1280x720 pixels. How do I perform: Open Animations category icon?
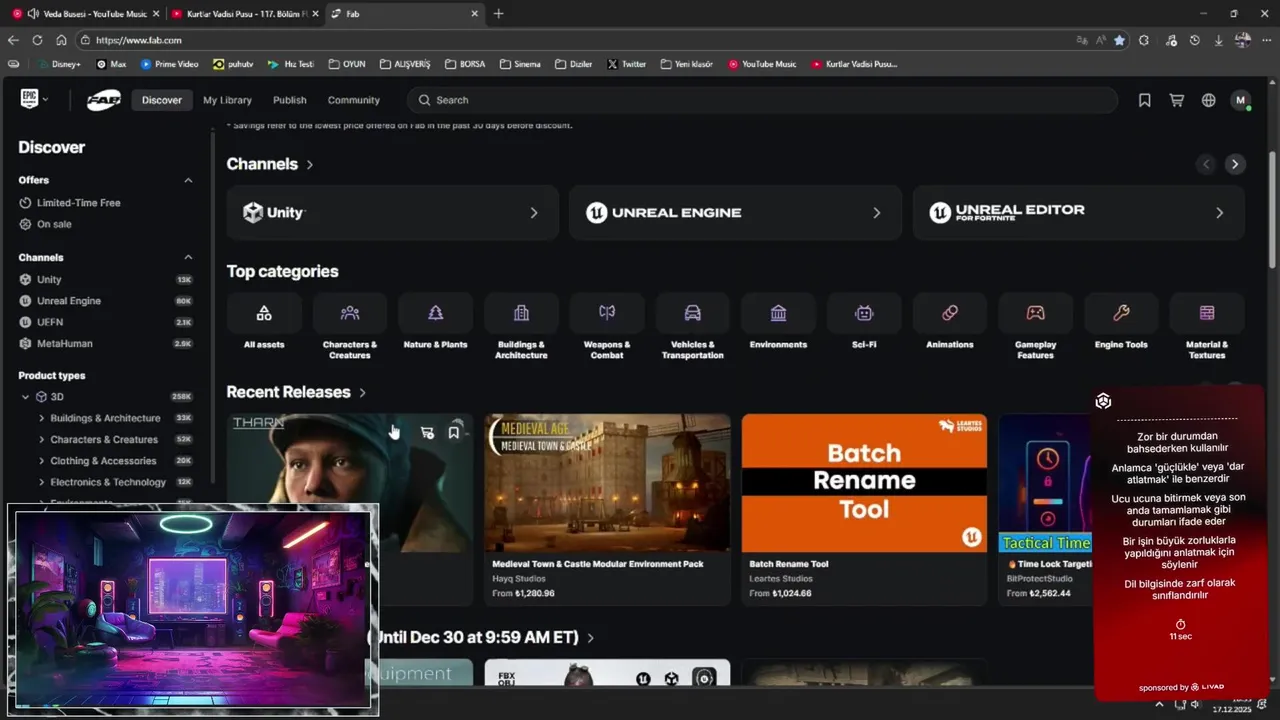pyautogui.click(x=950, y=313)
